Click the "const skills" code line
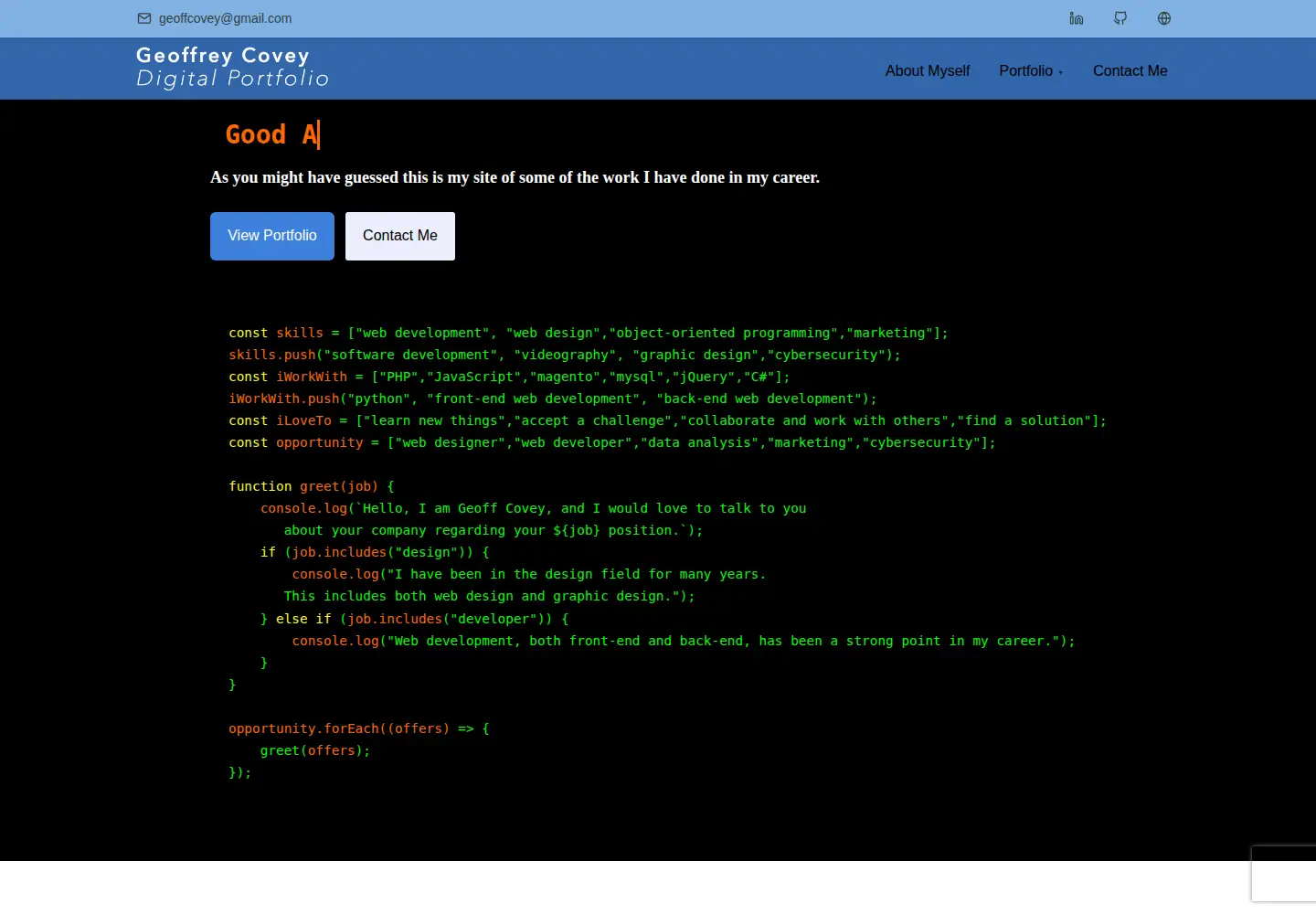 click(x=589, y=333)
